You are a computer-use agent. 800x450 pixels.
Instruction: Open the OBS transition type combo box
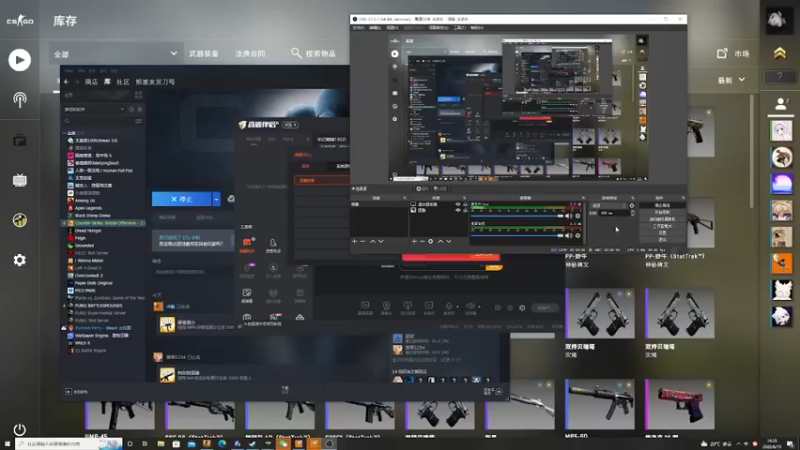609,206
